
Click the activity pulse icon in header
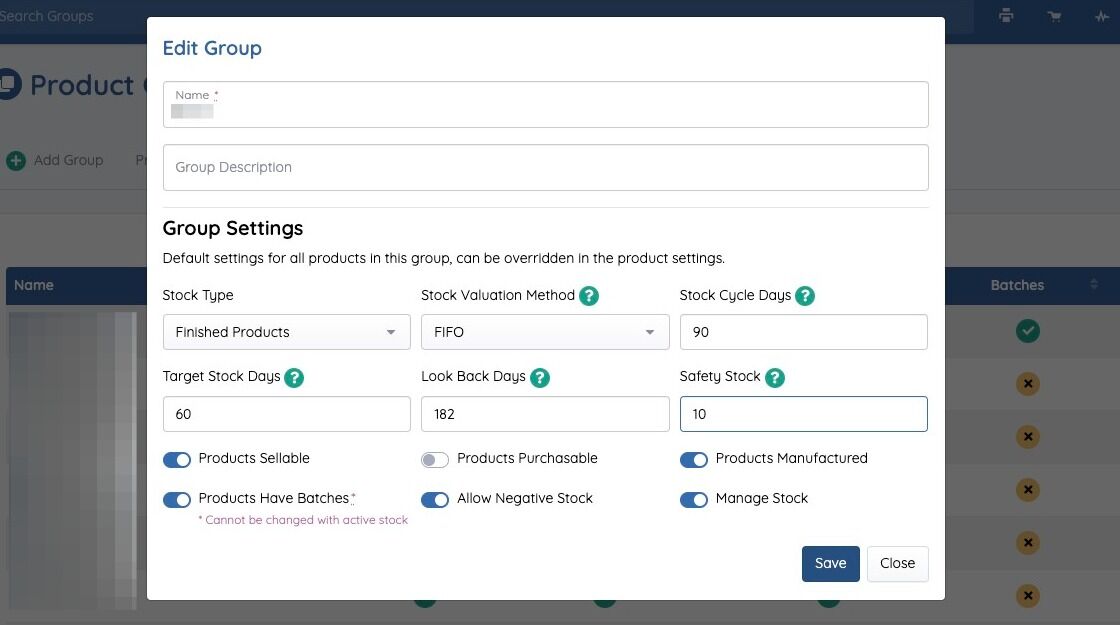coord(1102,16)
